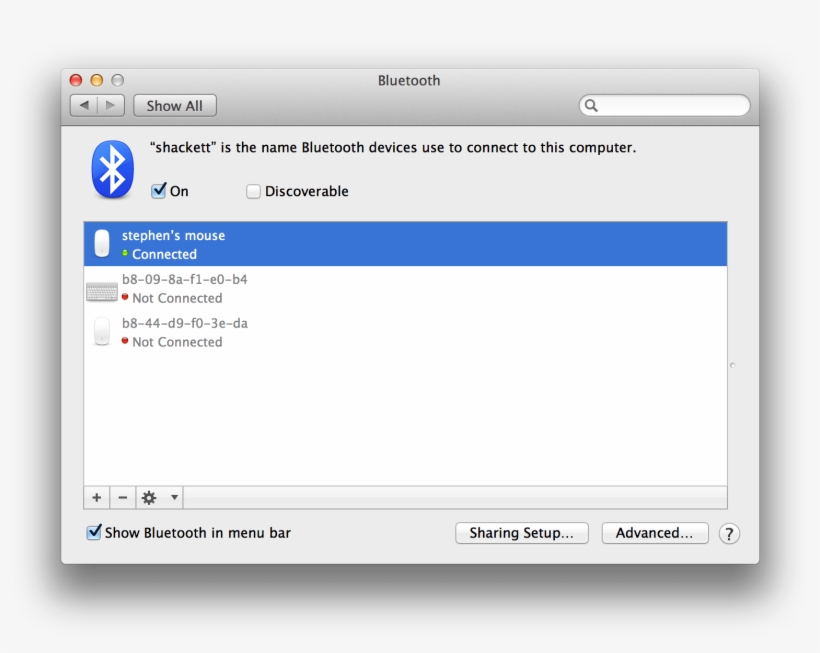Add a new device with the plus button
Viewport: 820px width, 653px height.
click(x=96, y=497)
